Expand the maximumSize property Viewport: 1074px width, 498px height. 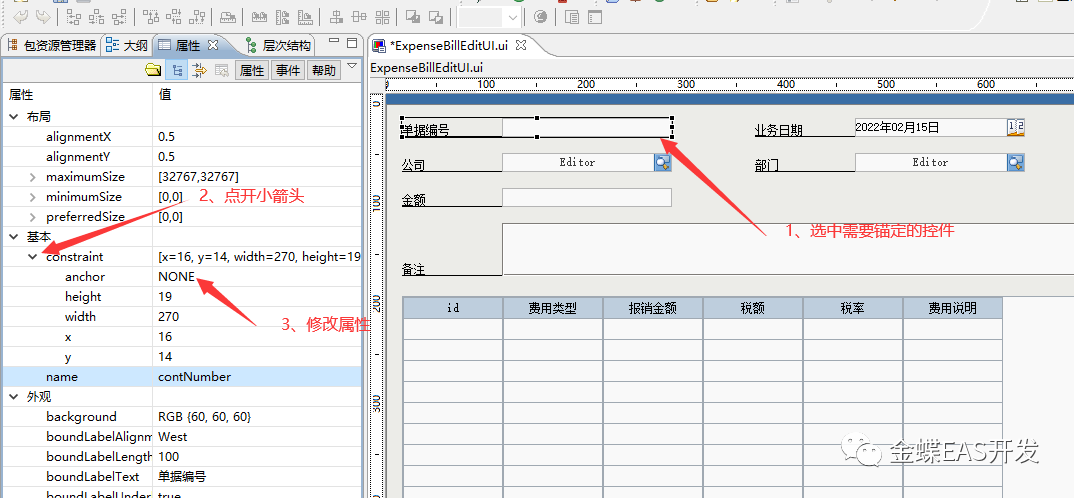pos(33,177)
